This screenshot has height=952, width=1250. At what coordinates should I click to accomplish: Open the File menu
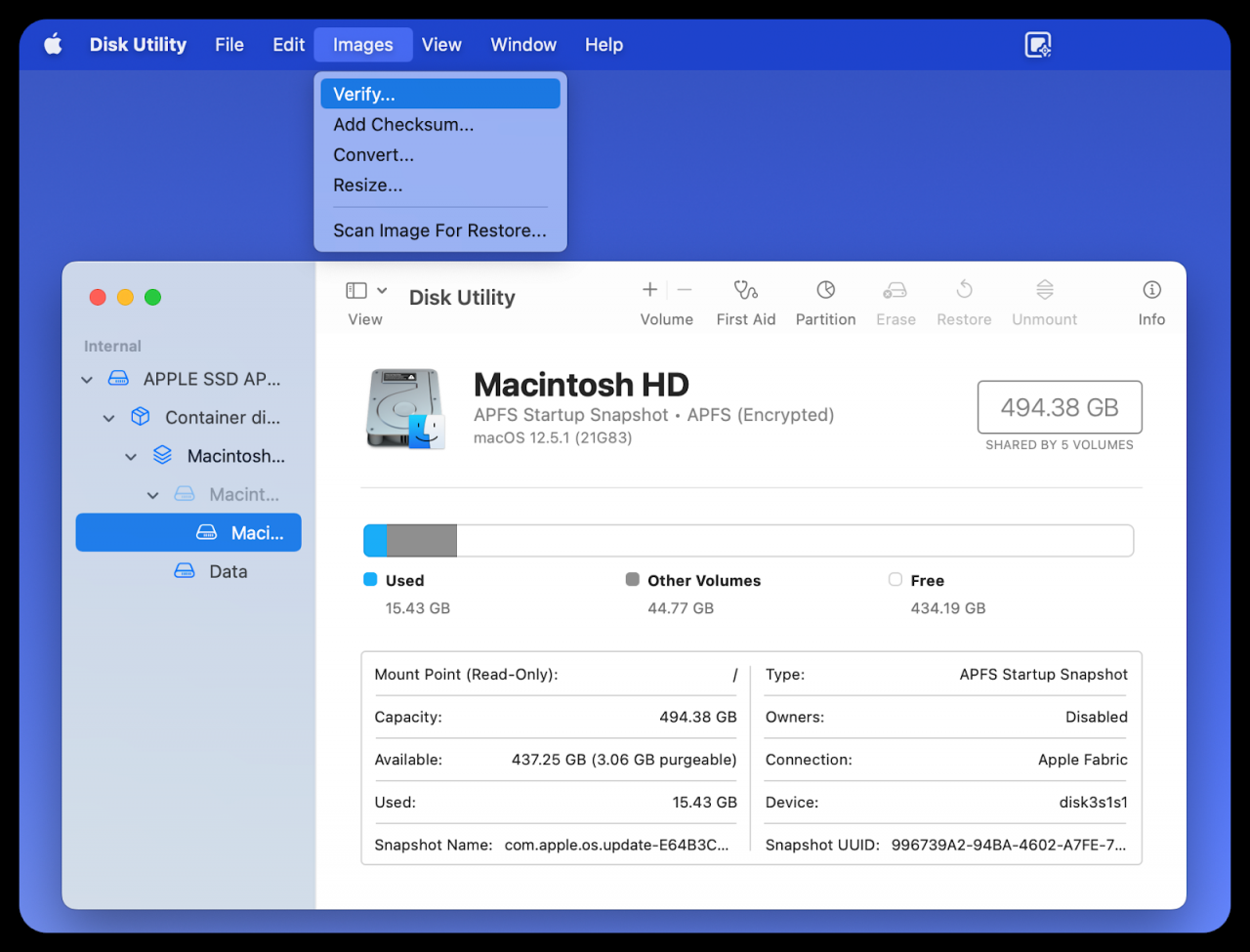coord(229,45)
